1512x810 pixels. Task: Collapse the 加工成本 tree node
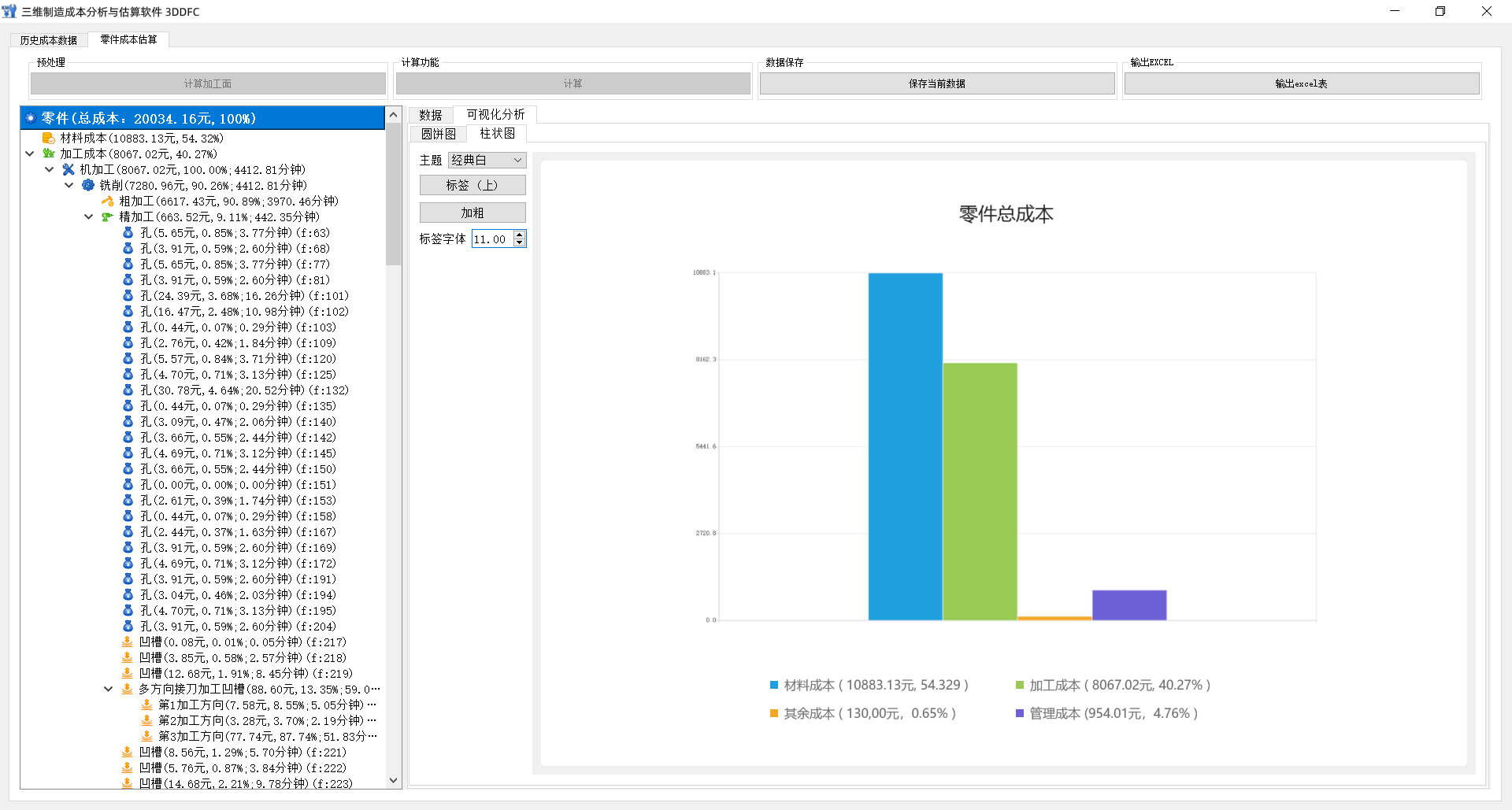coord(30,154)
